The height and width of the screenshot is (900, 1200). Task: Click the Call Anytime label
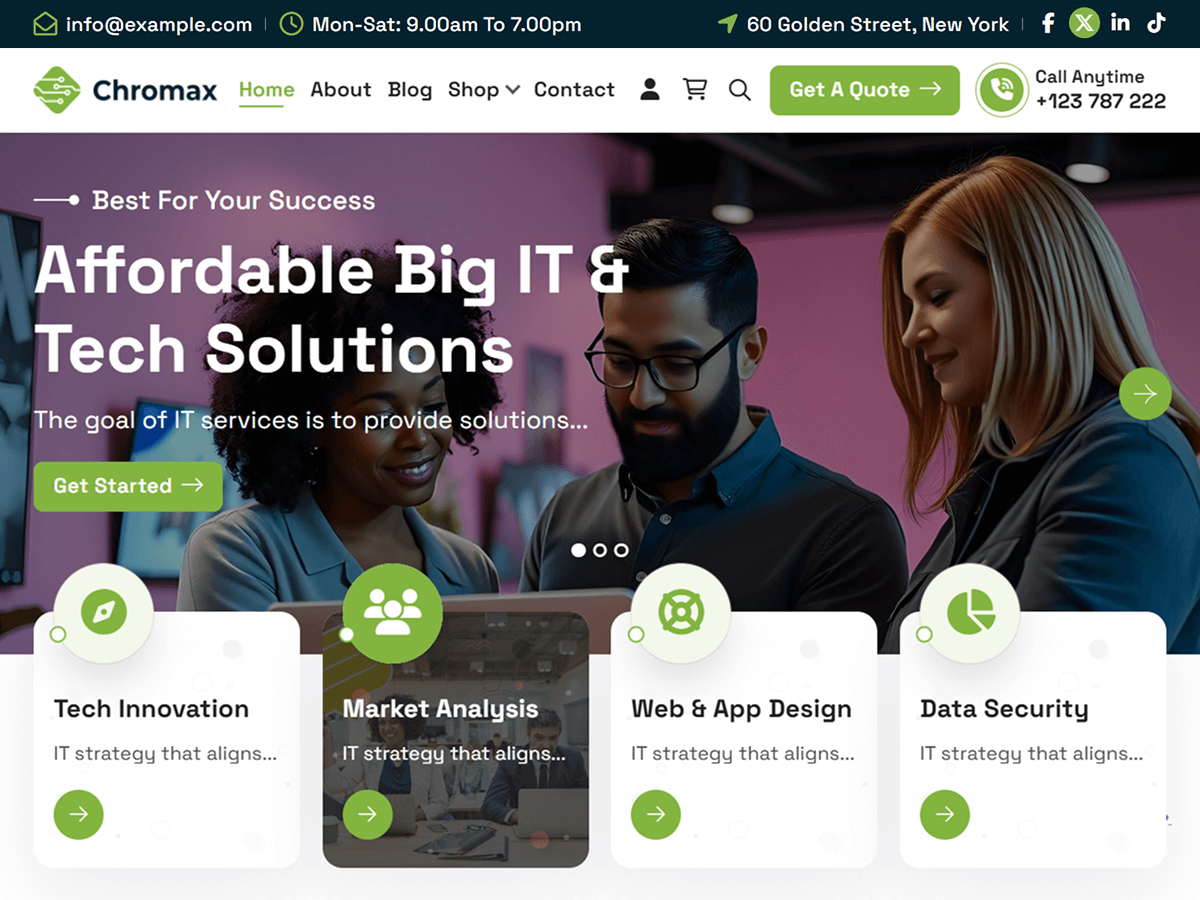[1090, 76]
